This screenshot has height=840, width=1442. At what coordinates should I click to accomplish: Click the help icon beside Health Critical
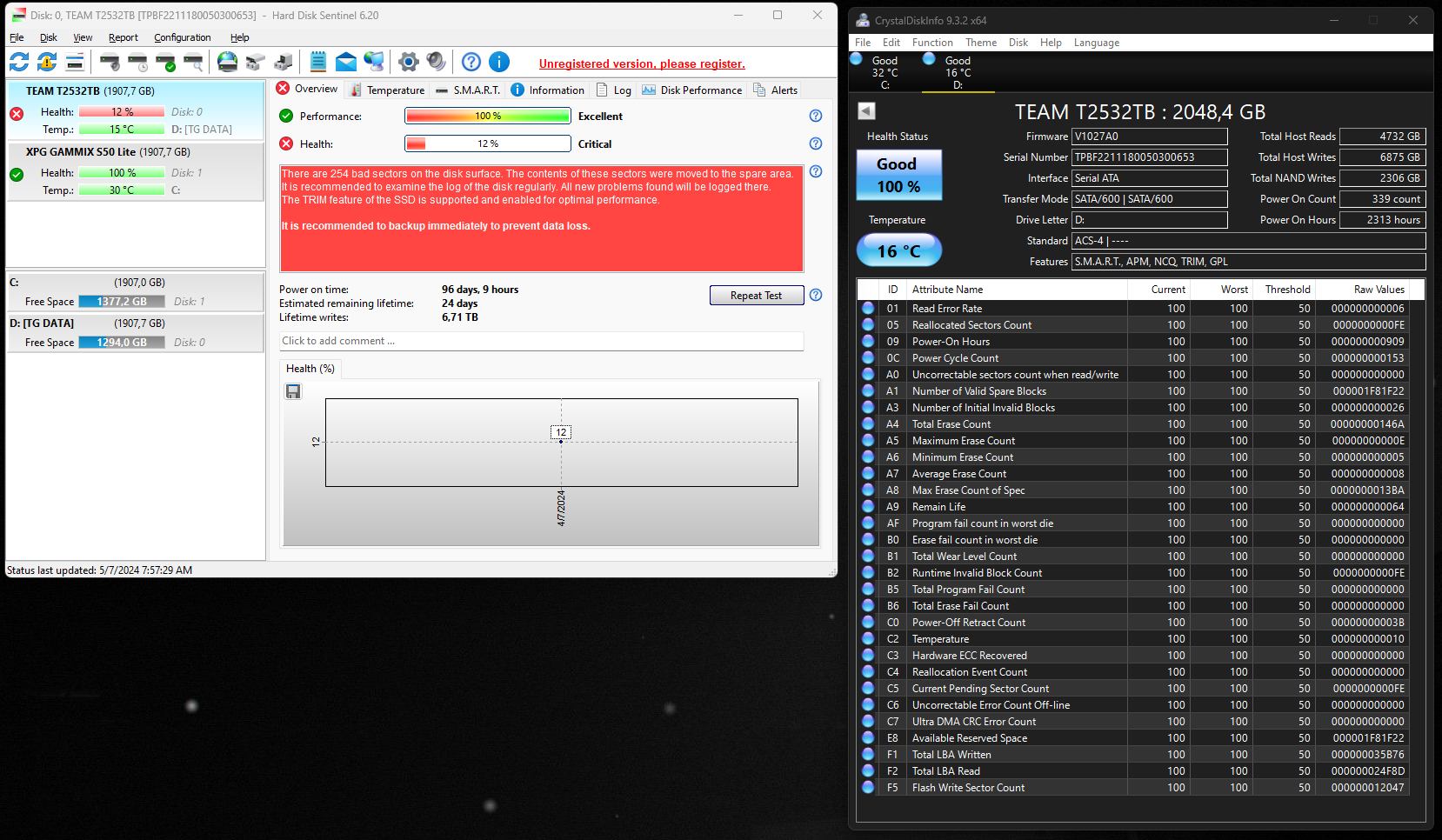816,143
